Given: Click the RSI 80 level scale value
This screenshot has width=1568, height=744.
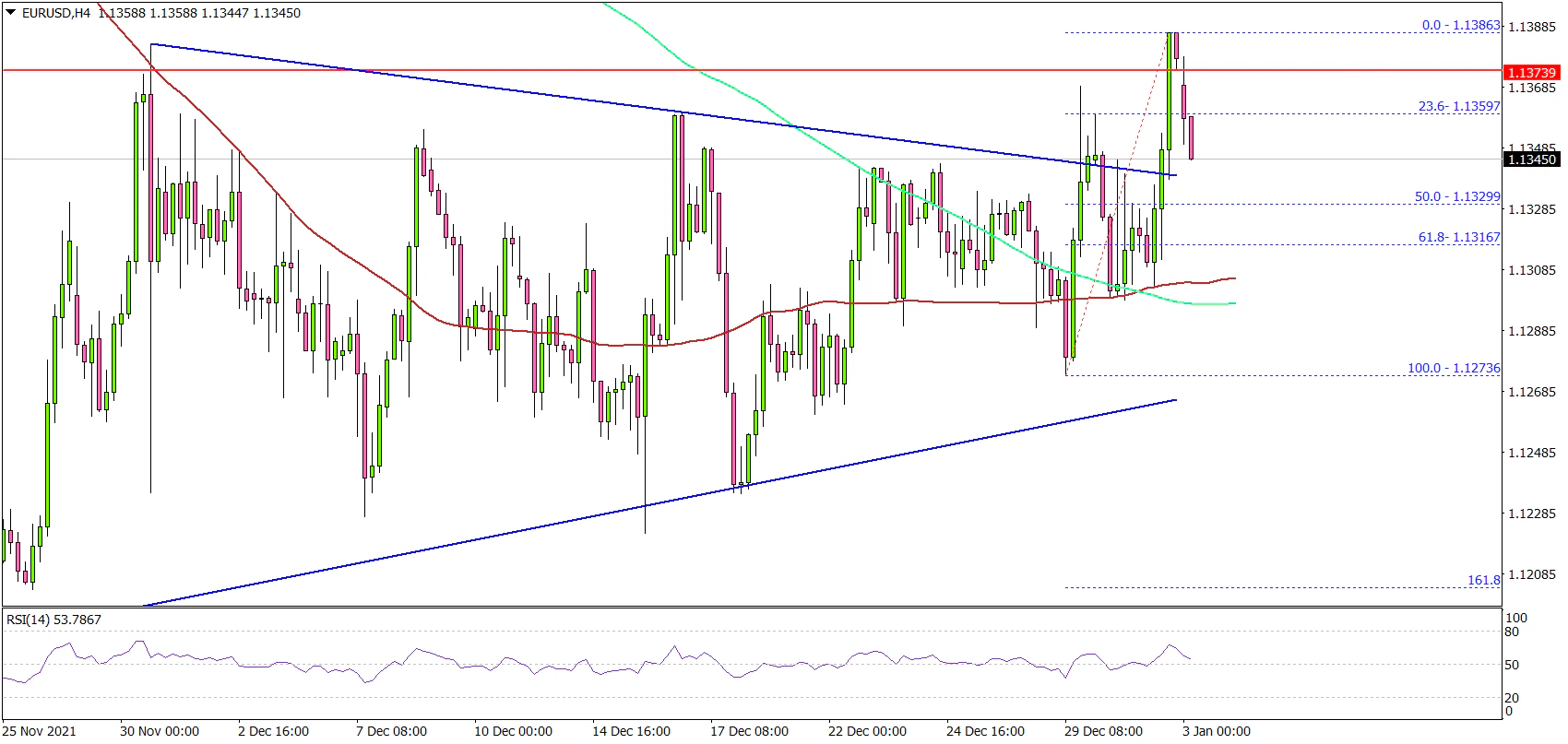Looking at the screenshot, I should point(1512,632).
